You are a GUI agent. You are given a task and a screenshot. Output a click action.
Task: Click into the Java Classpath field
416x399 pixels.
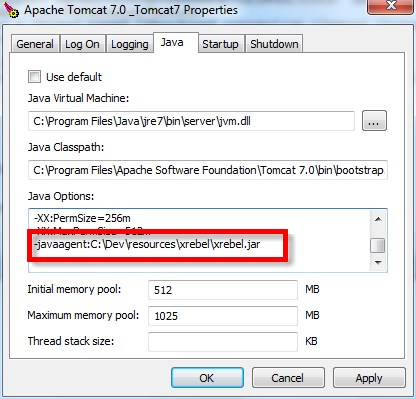click(208, 170)
